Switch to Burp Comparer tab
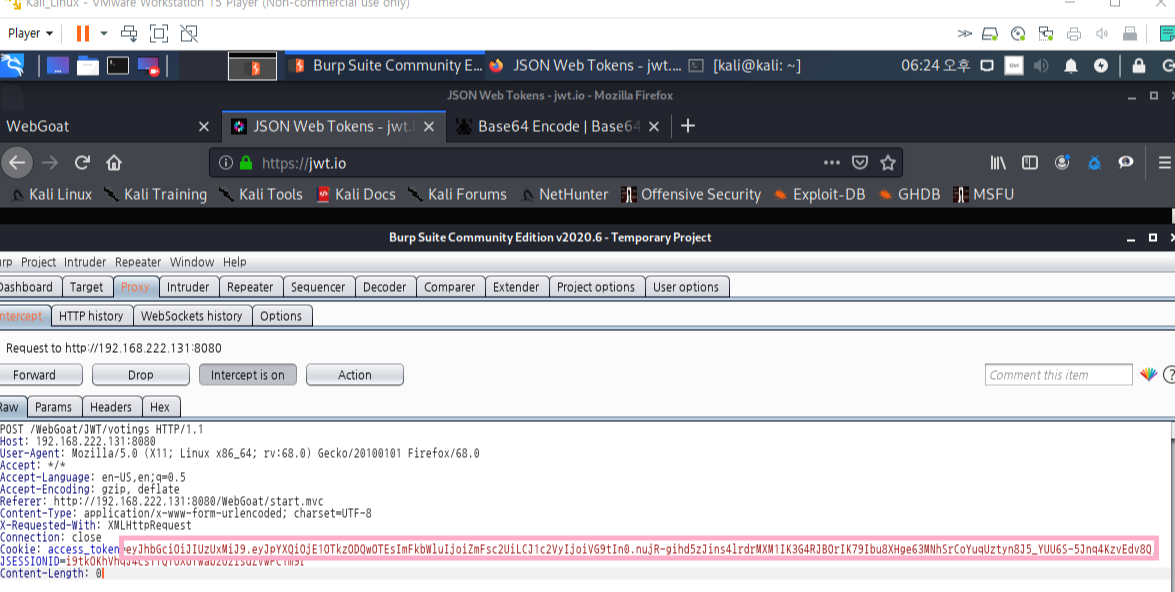 pos(450,287)
